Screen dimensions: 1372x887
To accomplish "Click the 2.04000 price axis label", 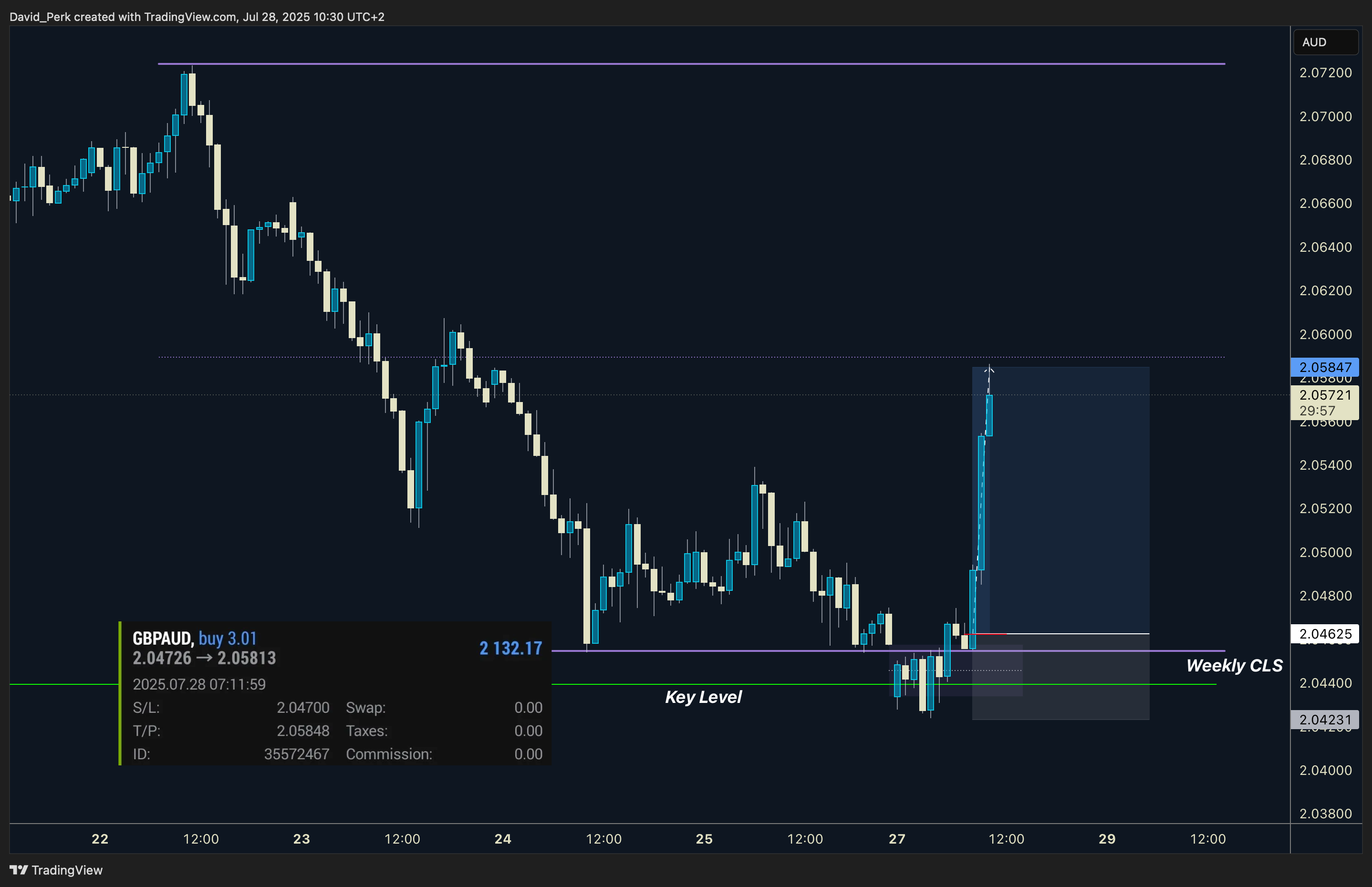I will click(1325, 770).
